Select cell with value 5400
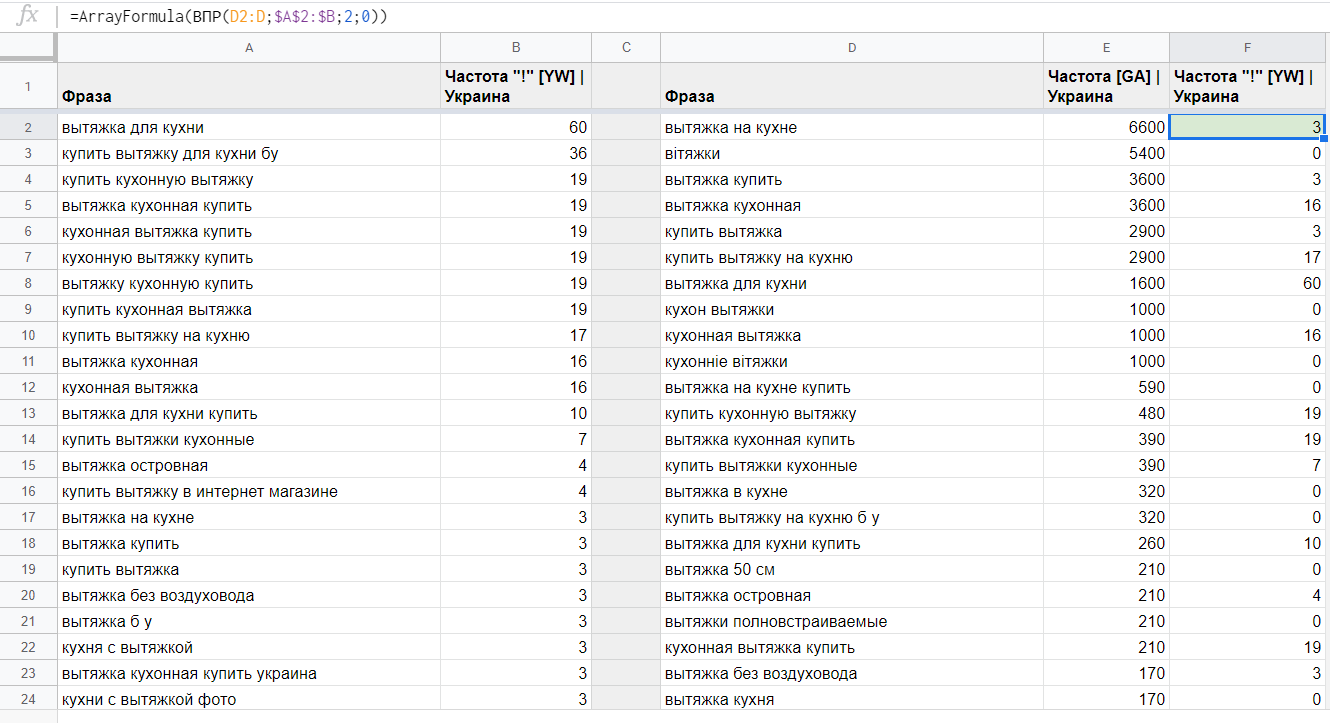 [x=1106, y=154]
